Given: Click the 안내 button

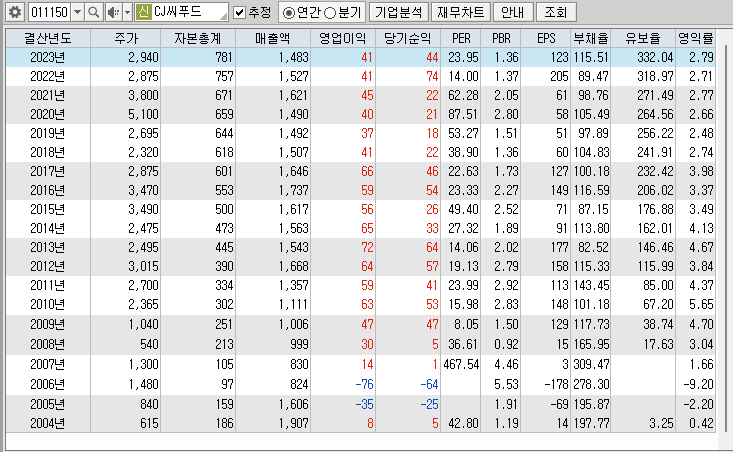Looking at the screenshot, I should tap(513, 12).
